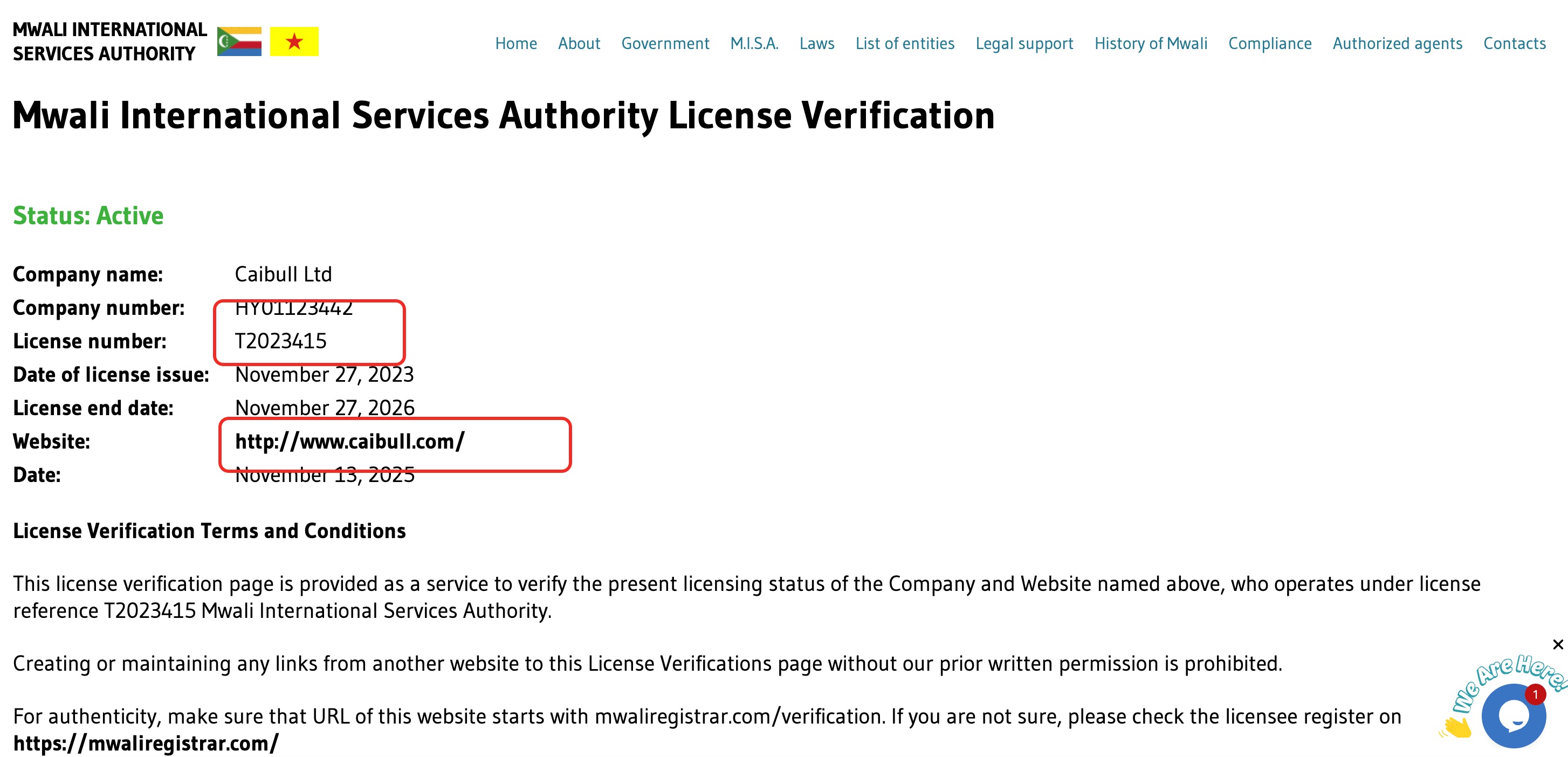The height and width of the screenshot is (757, 1568).
Task: Click the License Verification page heading
Action: point(504,115)
